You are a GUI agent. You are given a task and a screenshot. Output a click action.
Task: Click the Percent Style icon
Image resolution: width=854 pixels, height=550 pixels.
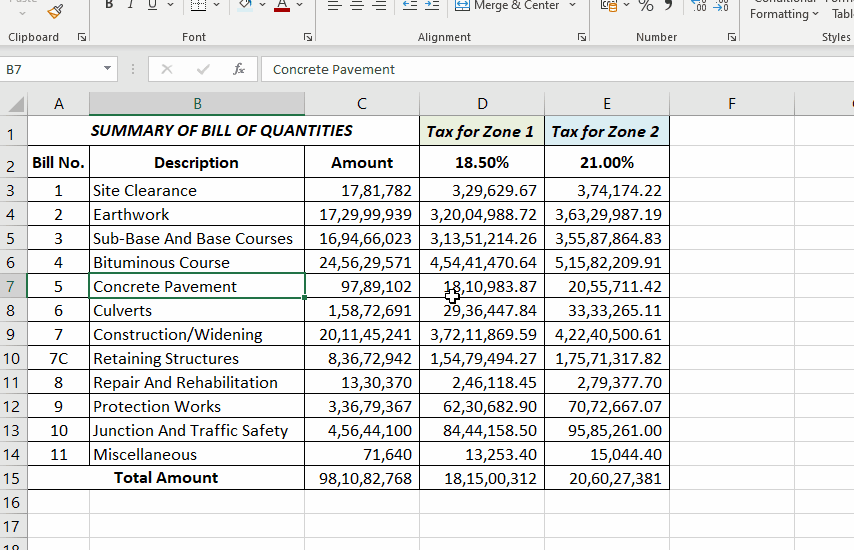[646, 5]
